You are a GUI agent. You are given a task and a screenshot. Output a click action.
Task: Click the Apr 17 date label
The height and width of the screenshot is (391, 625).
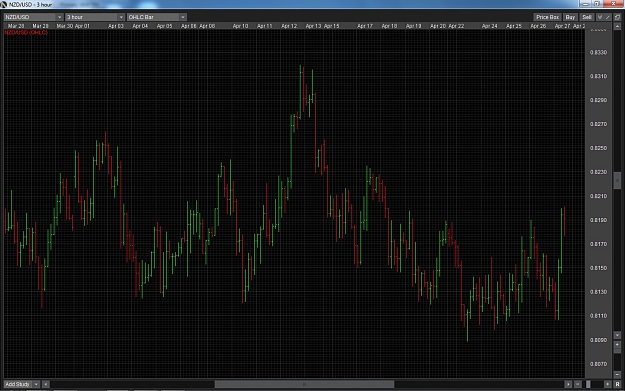365,26
